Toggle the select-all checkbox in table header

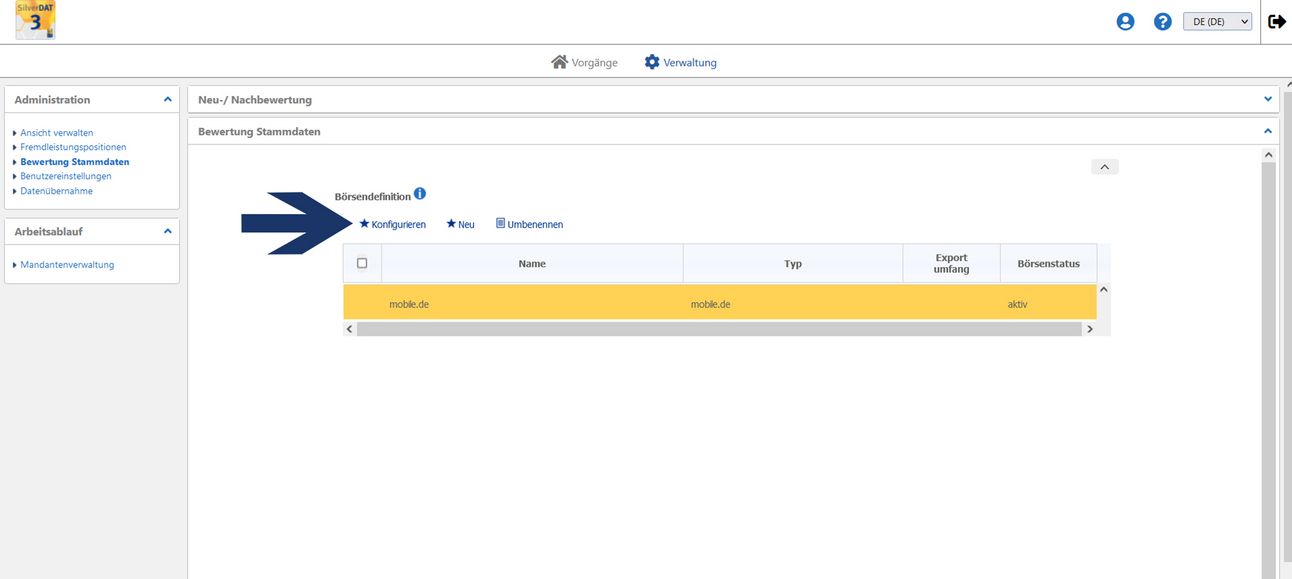pos(362,263)
